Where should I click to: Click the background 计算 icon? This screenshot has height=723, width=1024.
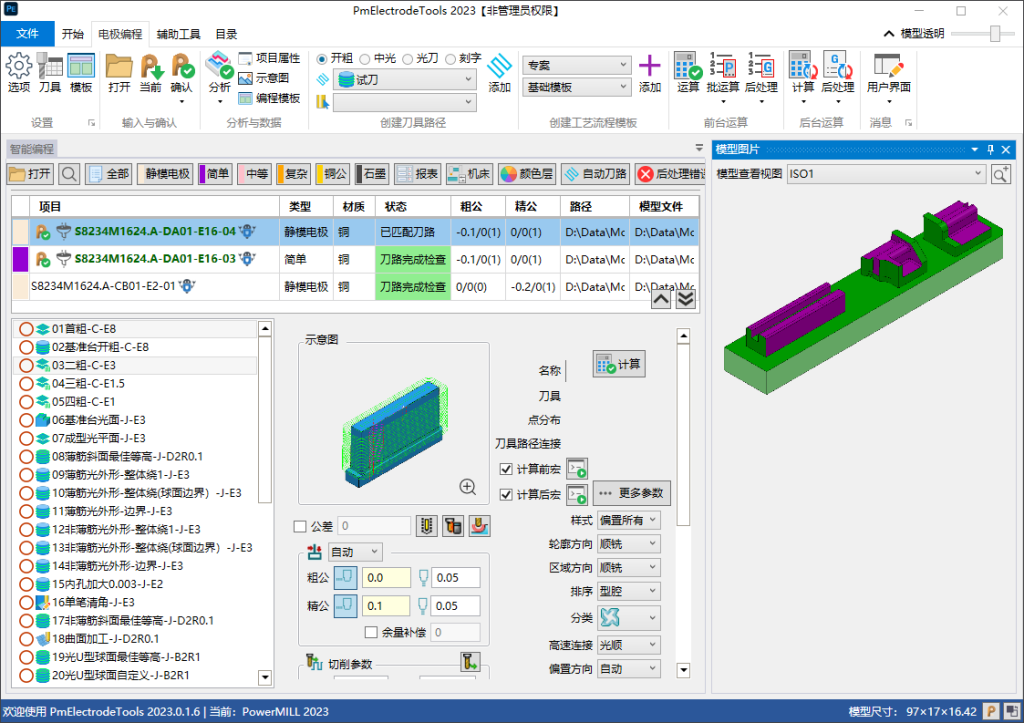click(803, 72)
